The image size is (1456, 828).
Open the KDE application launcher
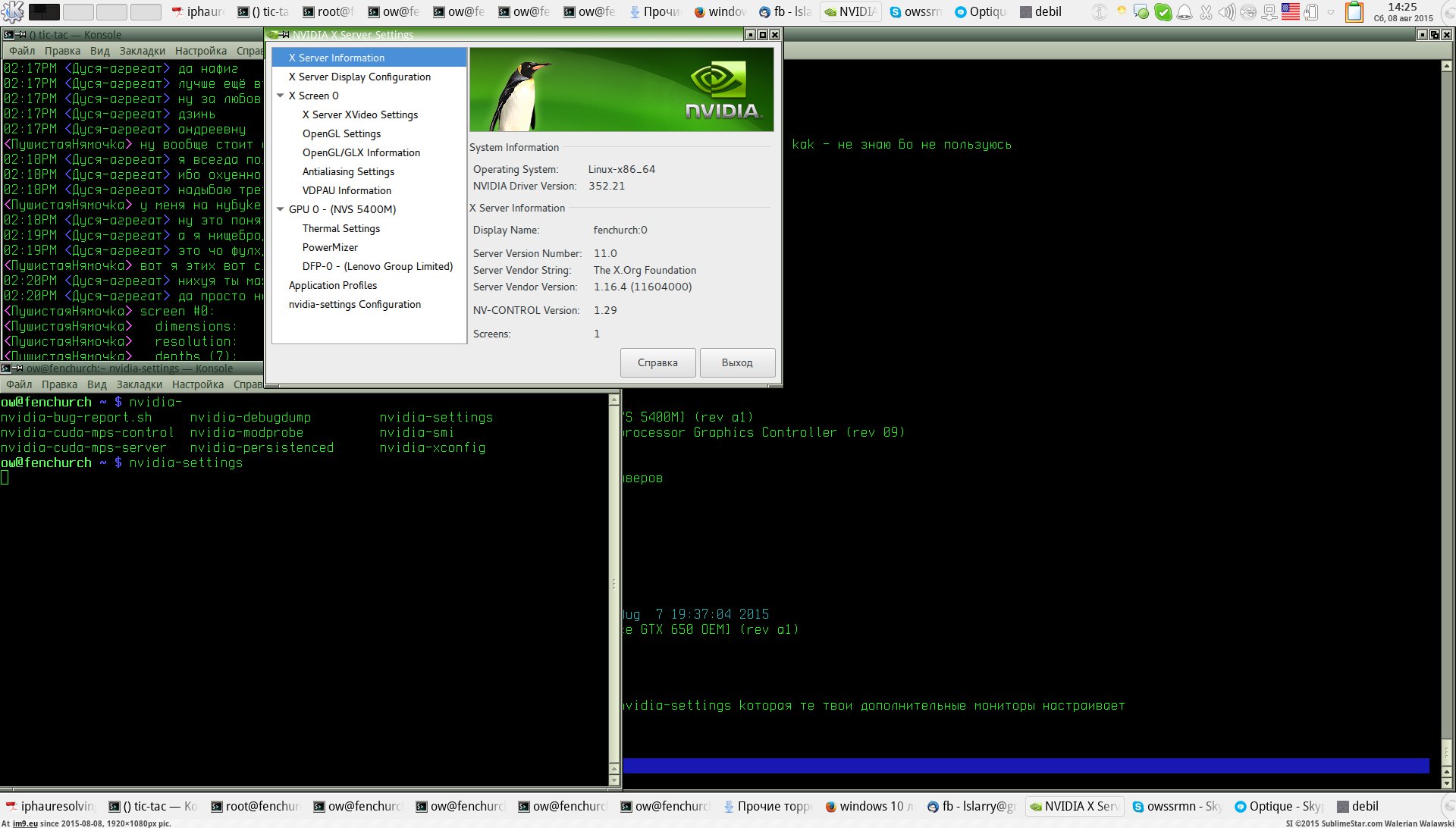pyautogui.click(x=13, y=11)
